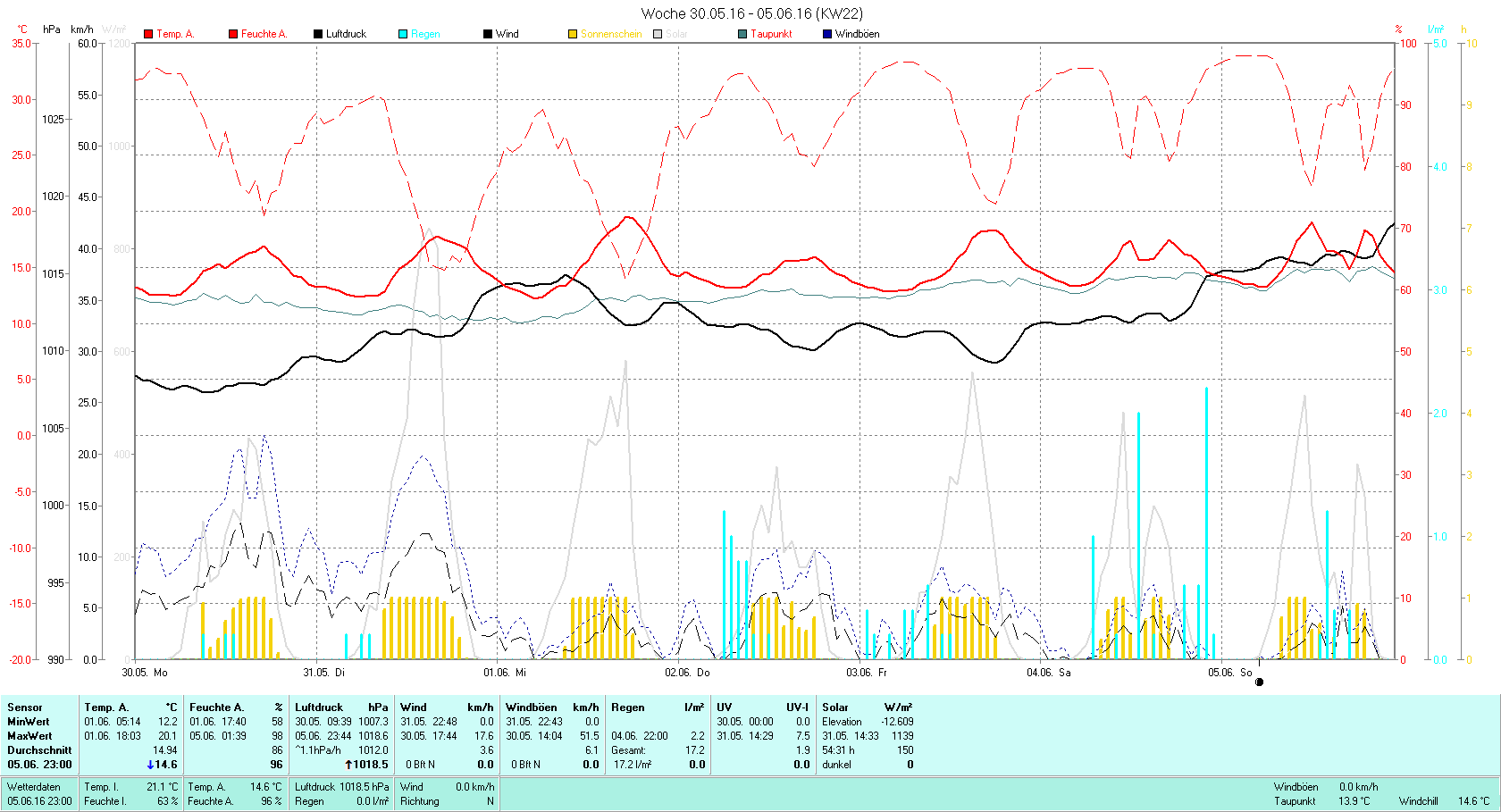Select the Feuchte A. legend label
The height and width of the screenshot is (812, 1501).
pyautogui.click(x=264, y=34)
